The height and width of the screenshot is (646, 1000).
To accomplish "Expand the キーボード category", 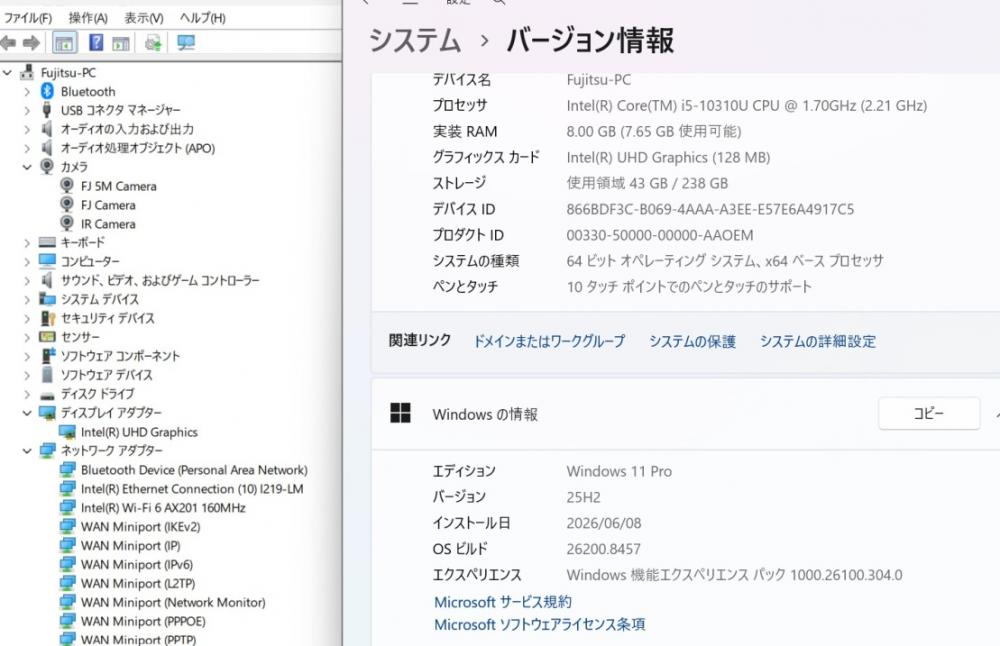I will point(27,243).
